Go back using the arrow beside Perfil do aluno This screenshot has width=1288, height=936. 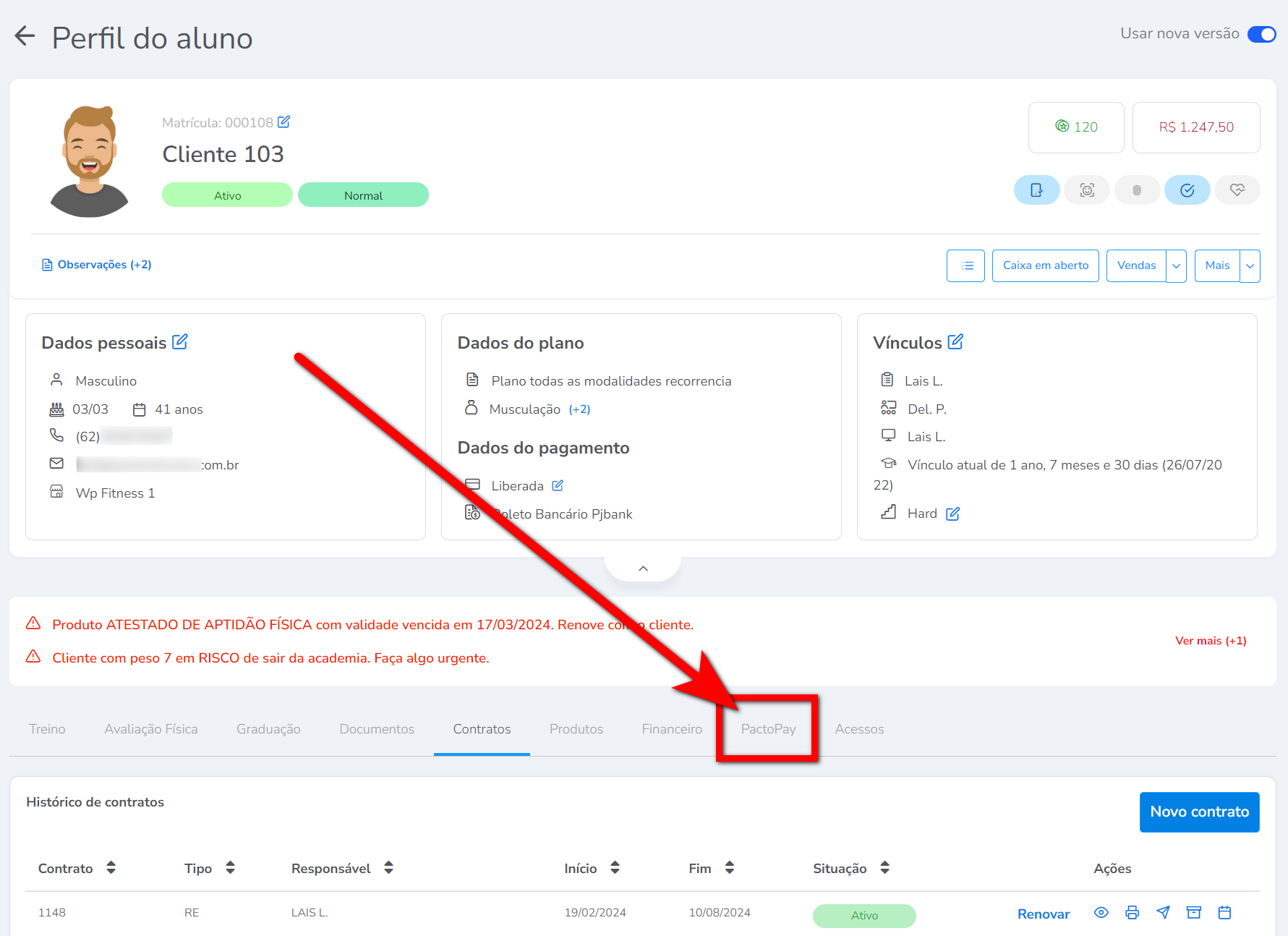tap(25, 36)
